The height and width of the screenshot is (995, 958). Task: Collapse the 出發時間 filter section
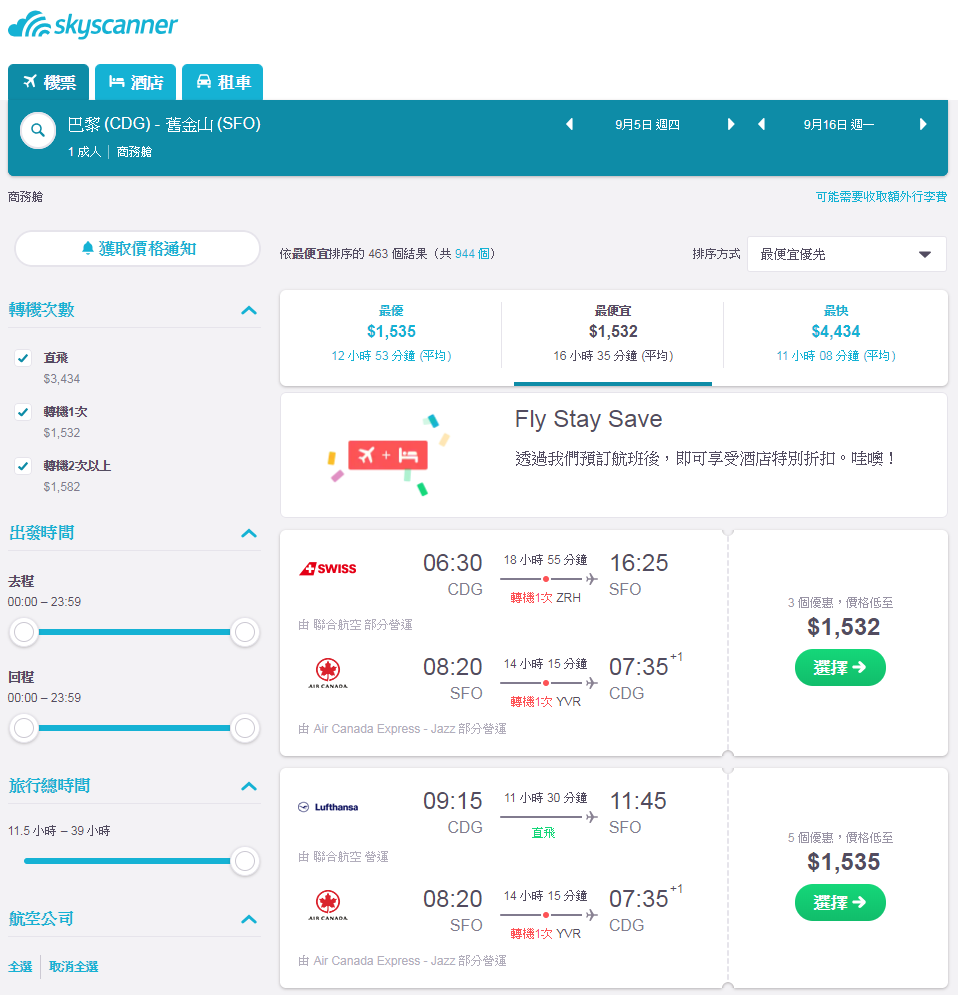pyautogui.click(x=249, y=533)
